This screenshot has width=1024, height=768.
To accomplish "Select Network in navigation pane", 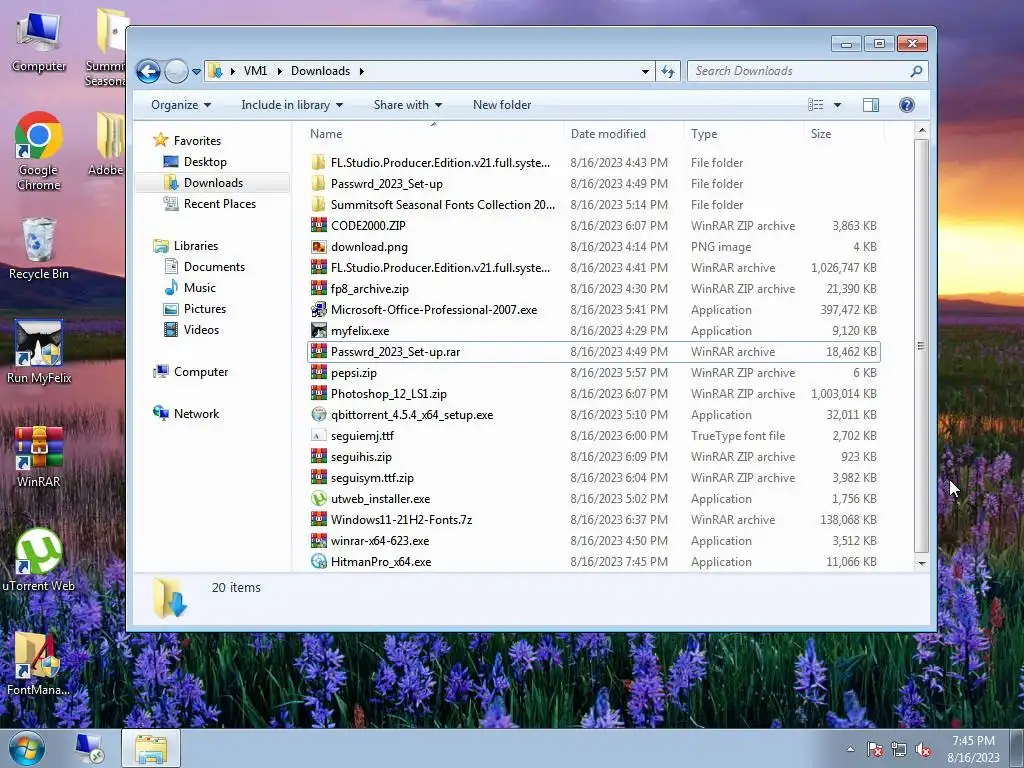I will 196,414.
